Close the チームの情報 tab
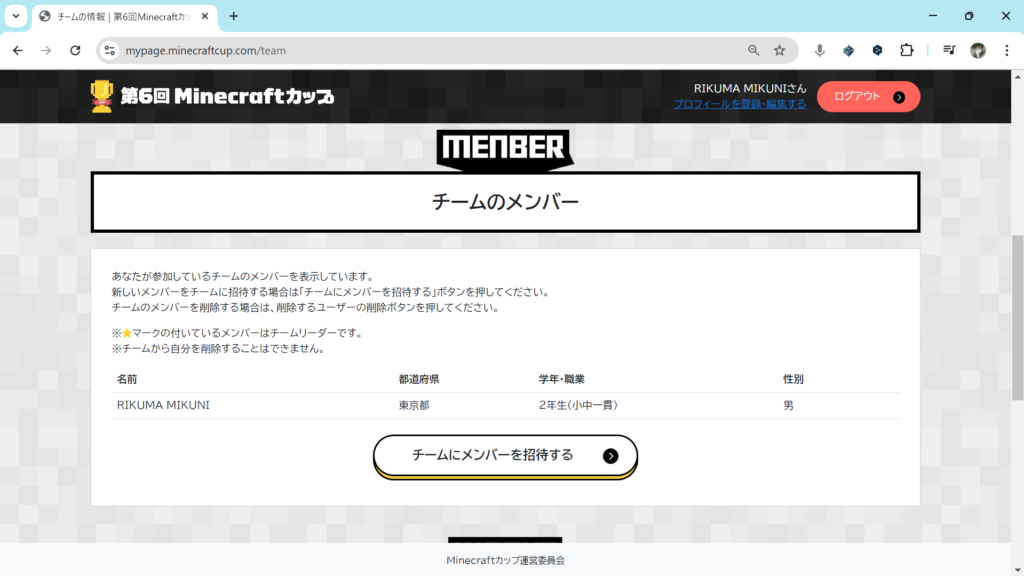1024x576 pixels. coord(206,16)
